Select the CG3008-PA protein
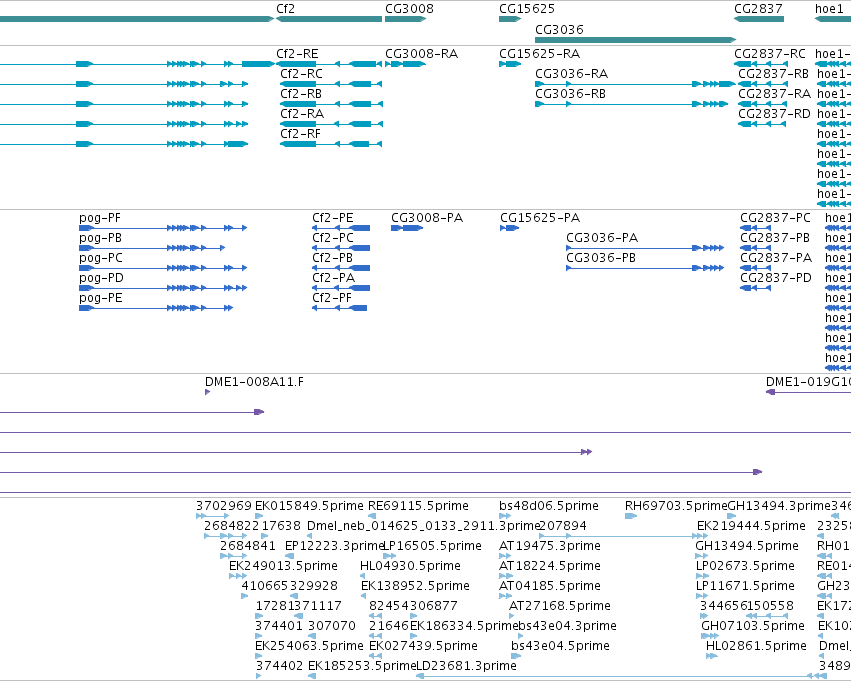The width and height of the screenshot is (851, 681). pyautogui.click(x=407, y=228)
